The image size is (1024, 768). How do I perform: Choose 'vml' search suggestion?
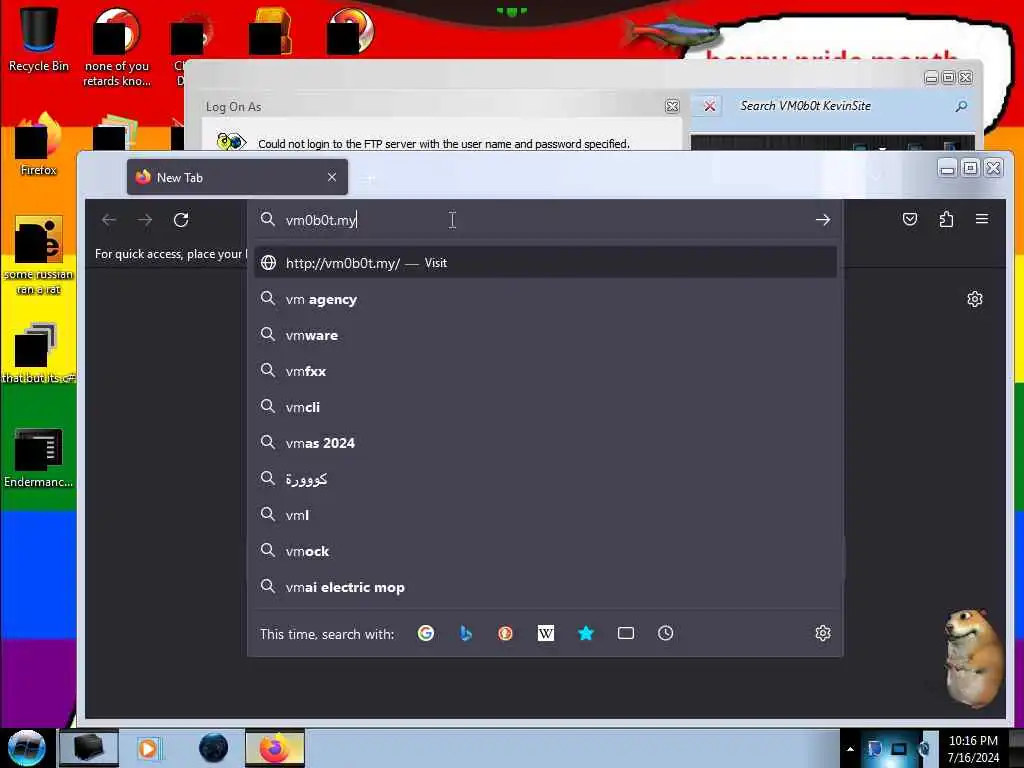[x=545, y=515]
